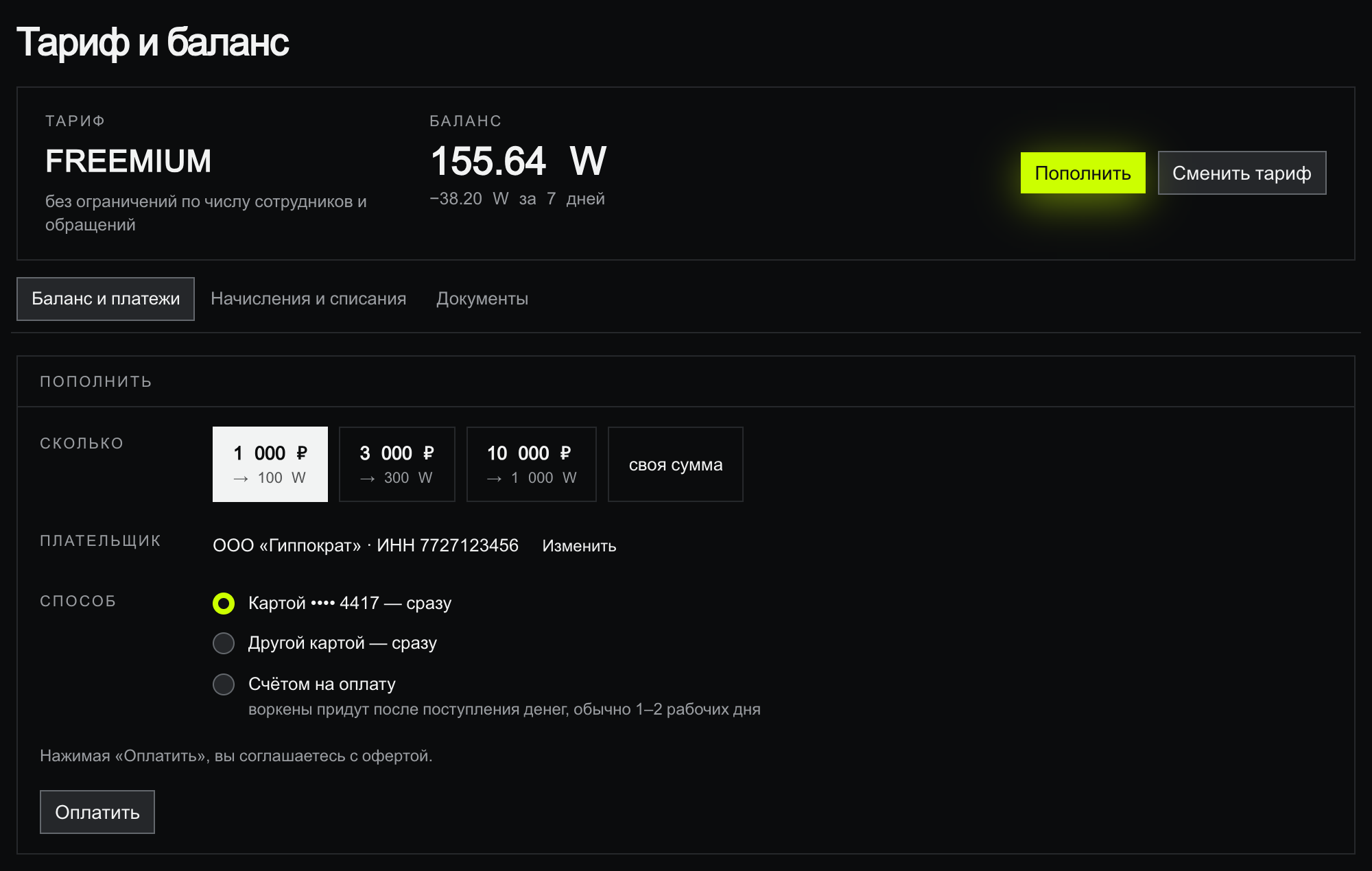Screen dimensions: 1372x871
Task: Click the green Пополнить button
Action: coord(1083,173)
